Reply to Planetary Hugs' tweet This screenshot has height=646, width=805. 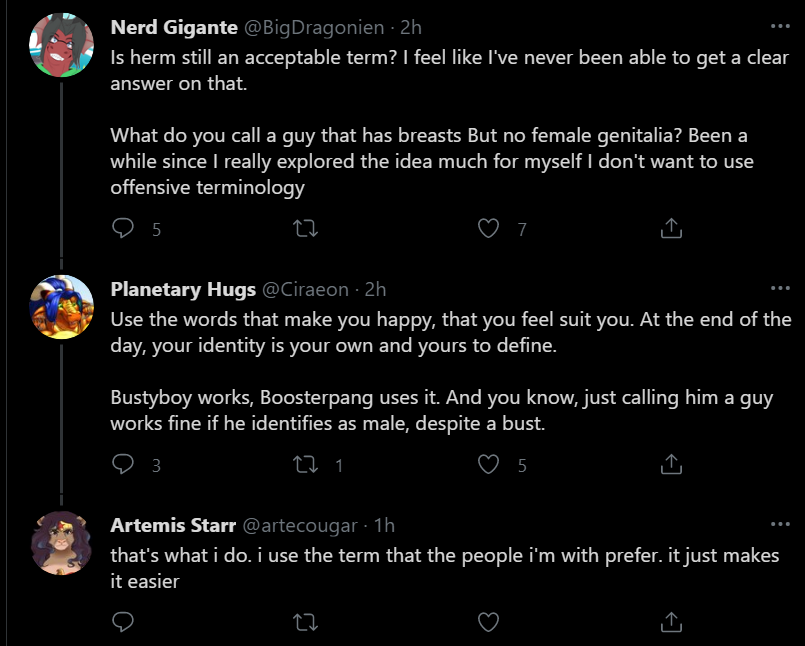coord(123,464)
